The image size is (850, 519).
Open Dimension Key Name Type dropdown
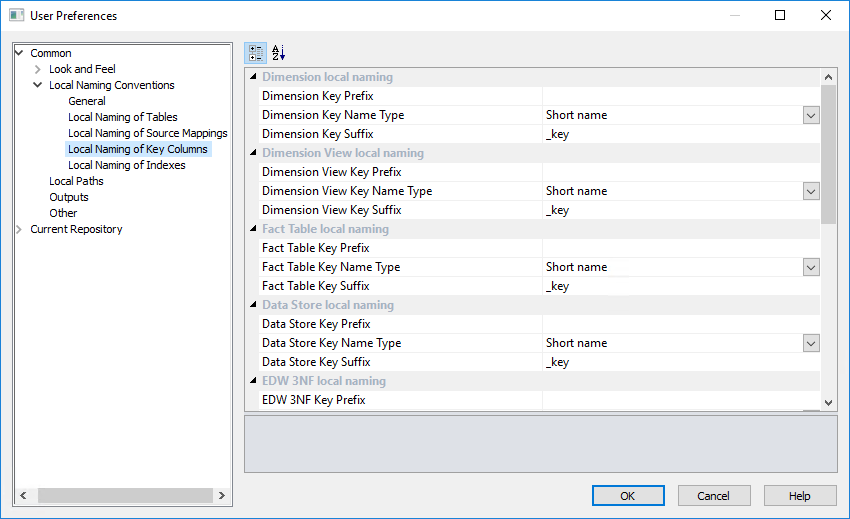pyautogui.click(x=811, y=115)
